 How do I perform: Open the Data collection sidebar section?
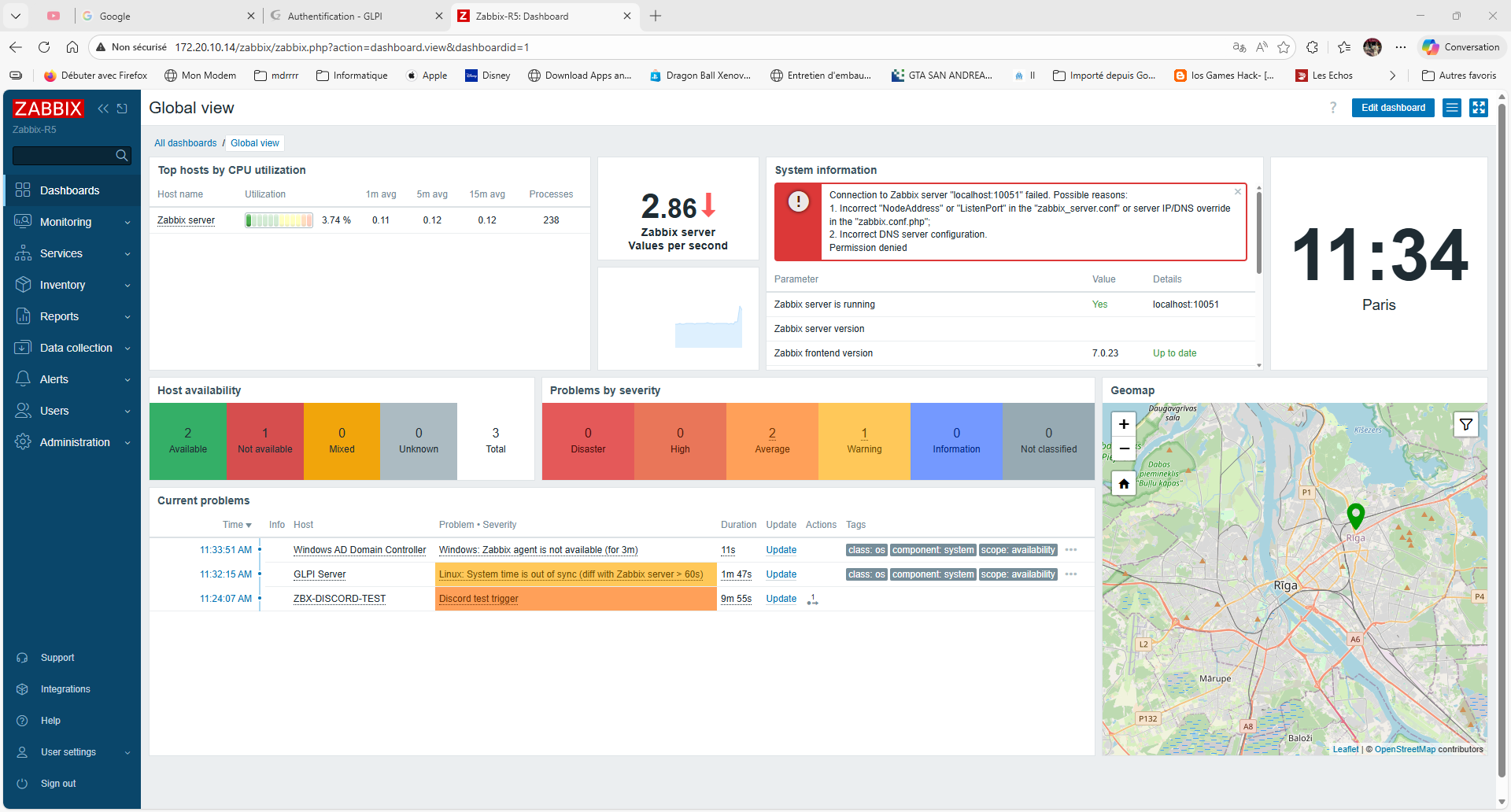coord(76,347)
